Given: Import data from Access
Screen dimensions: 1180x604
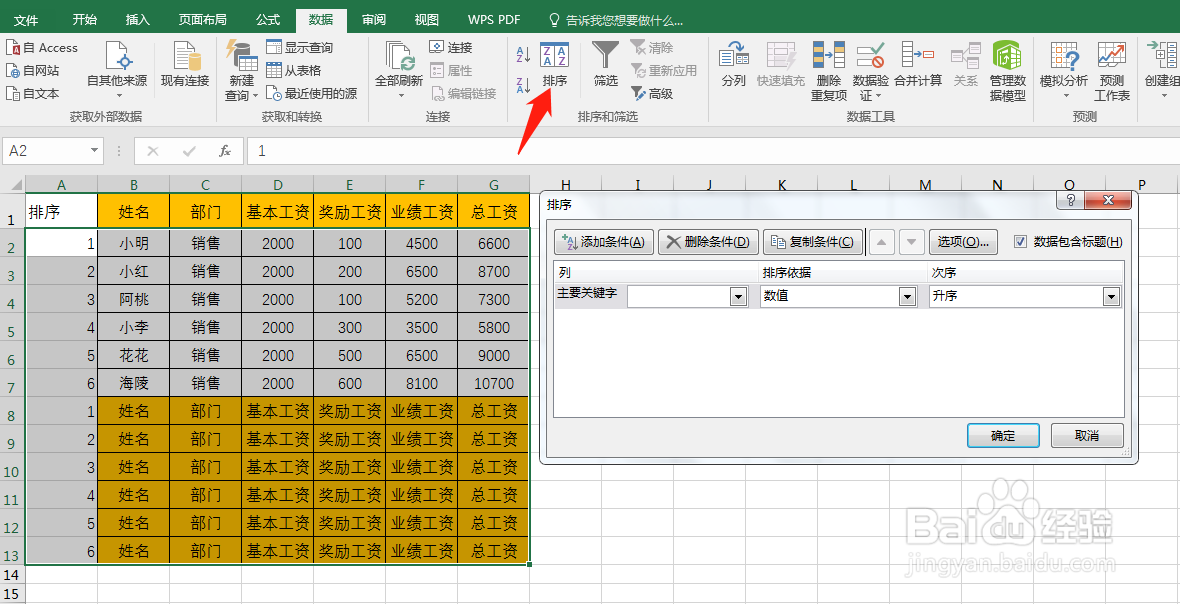Looking at the screenshot, I should [x=42, y=47].
